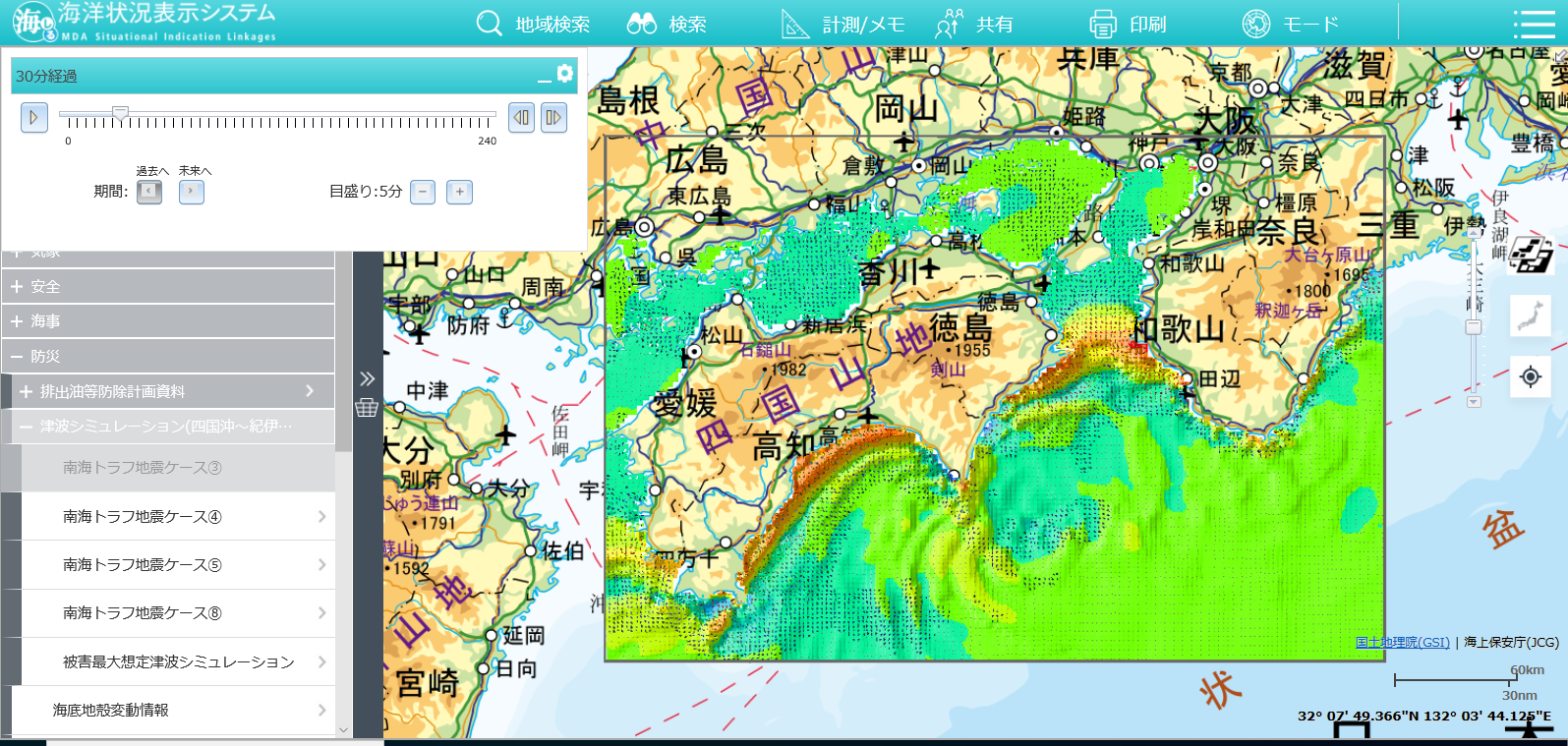Open the 検索 binoculars search menu
Screen dimensions: 1568x746
tap(667, 24)
